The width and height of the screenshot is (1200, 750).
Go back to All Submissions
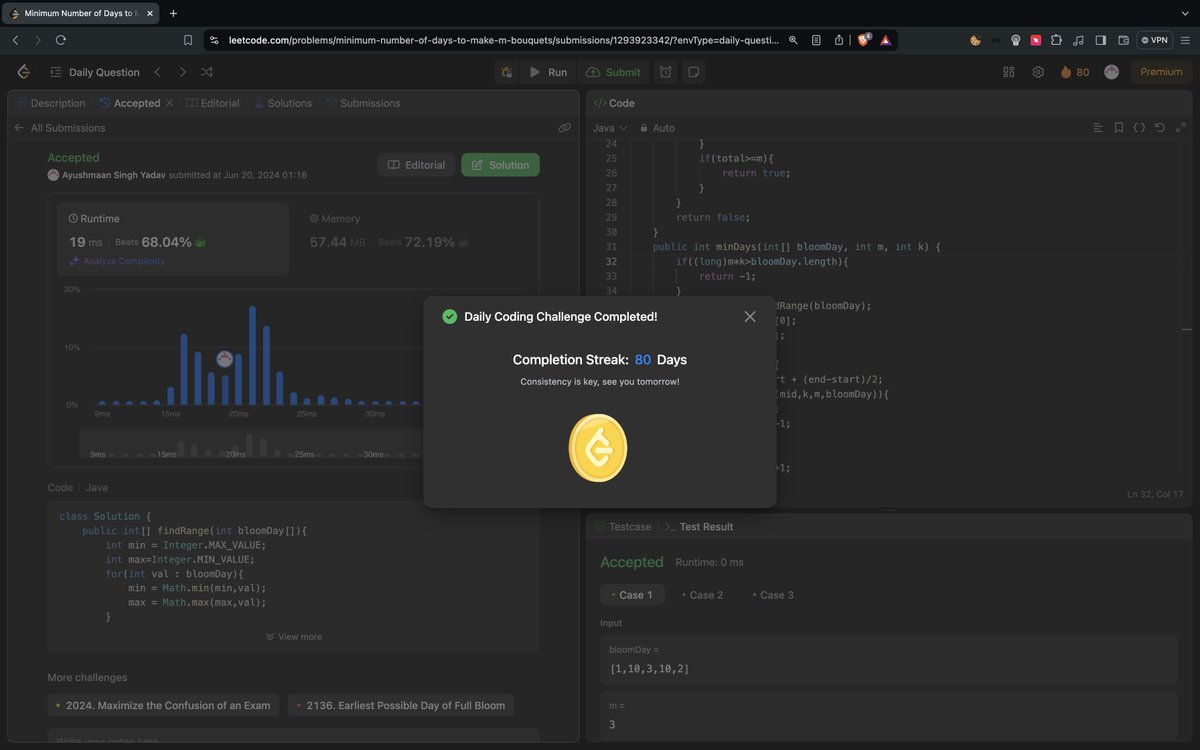[x=59, y=128]
